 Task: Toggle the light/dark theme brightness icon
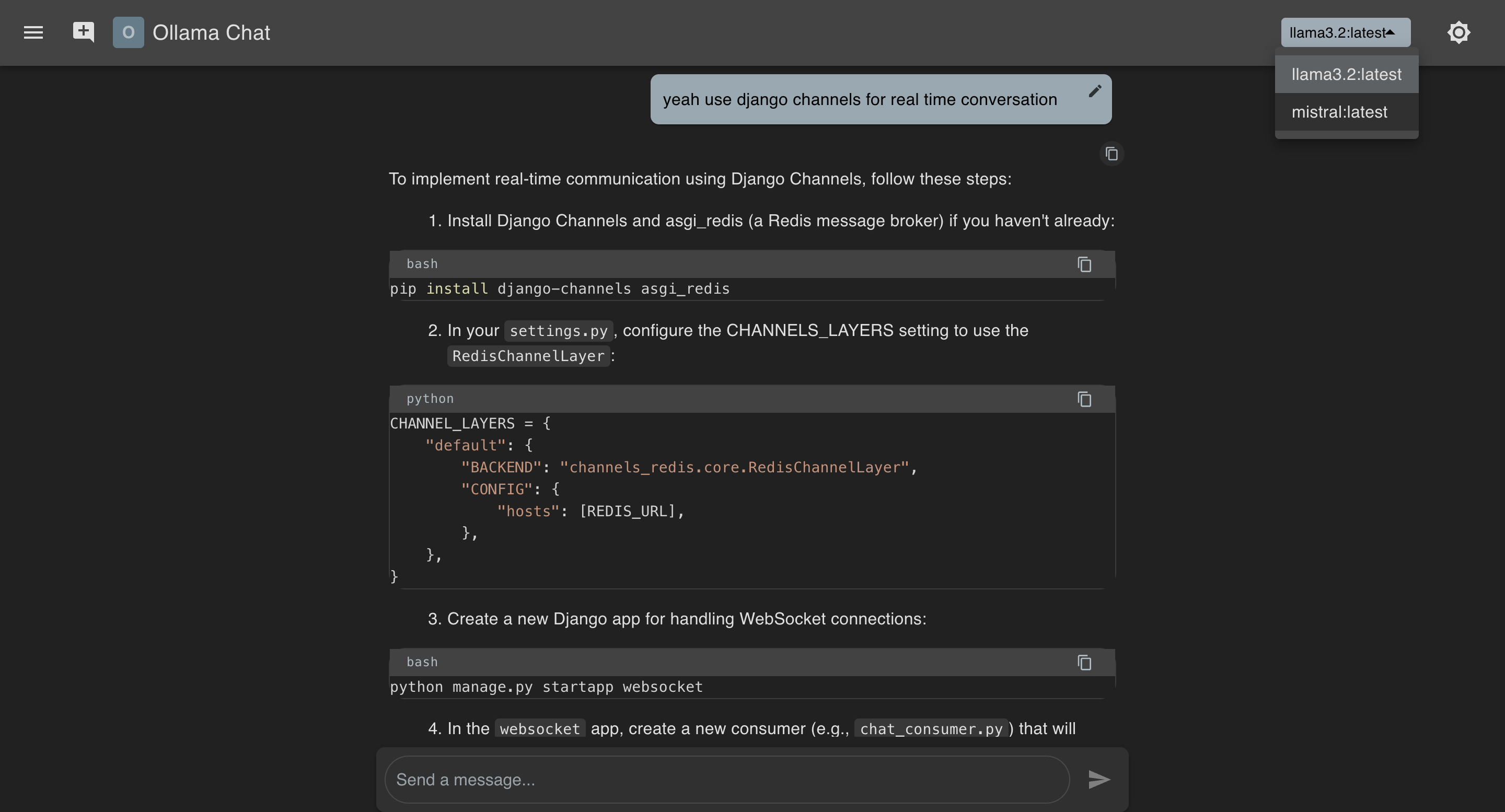(x=1458, y=32)
